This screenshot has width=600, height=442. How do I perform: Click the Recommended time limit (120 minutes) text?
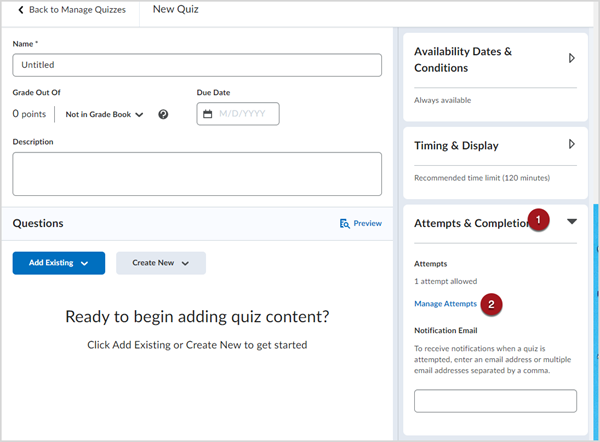482,178
